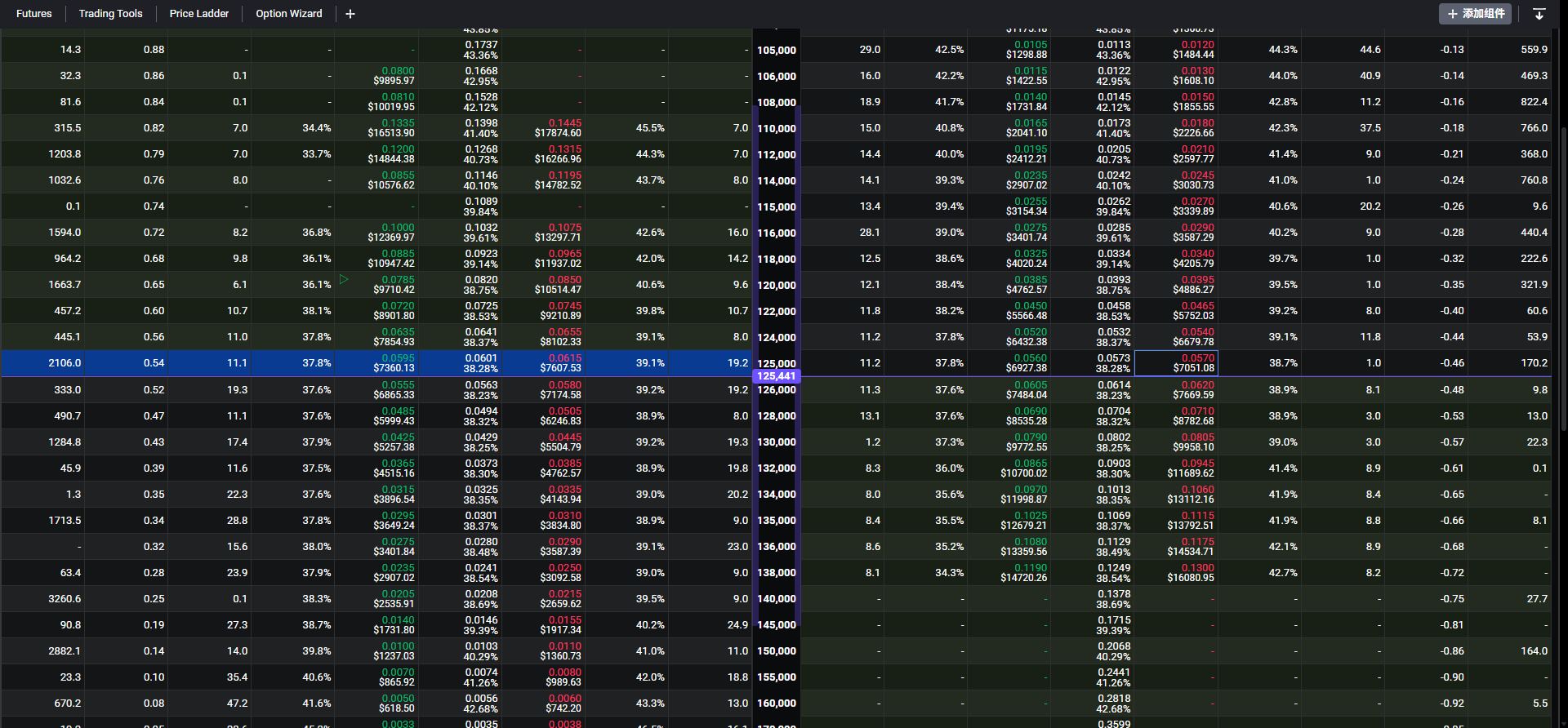
Task: Open the Futures tab
Action: click(34, 14)
